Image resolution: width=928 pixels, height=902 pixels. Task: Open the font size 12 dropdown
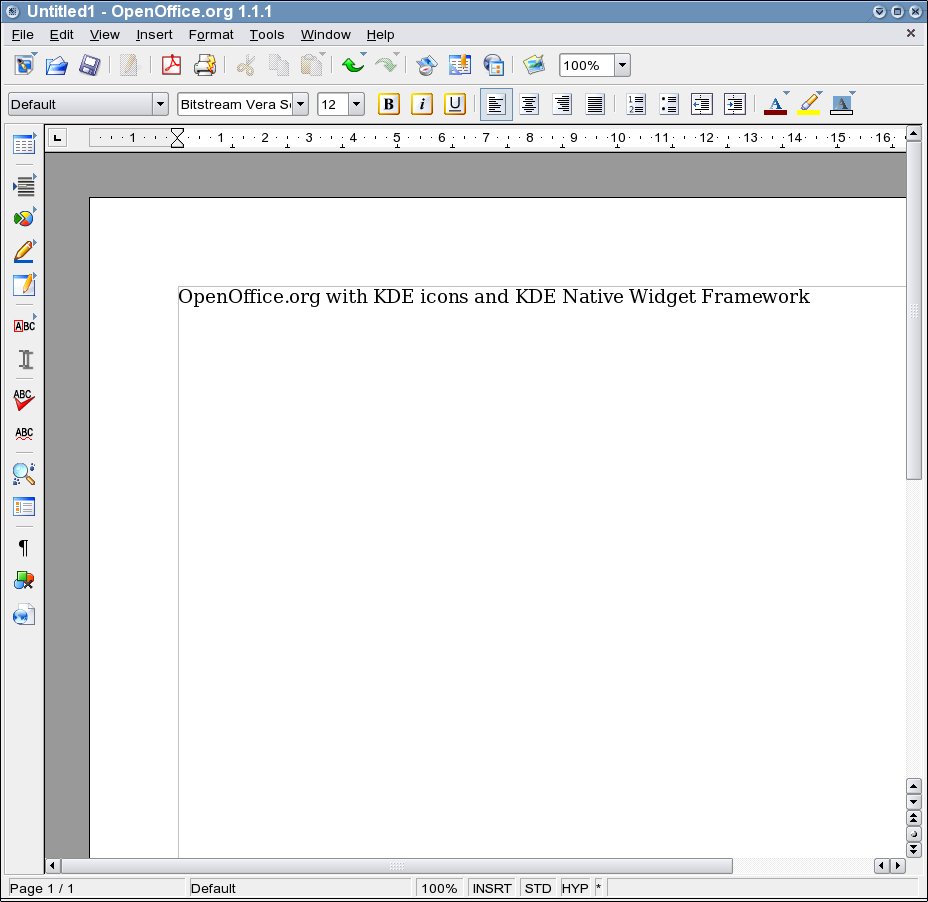pos(356,104)
